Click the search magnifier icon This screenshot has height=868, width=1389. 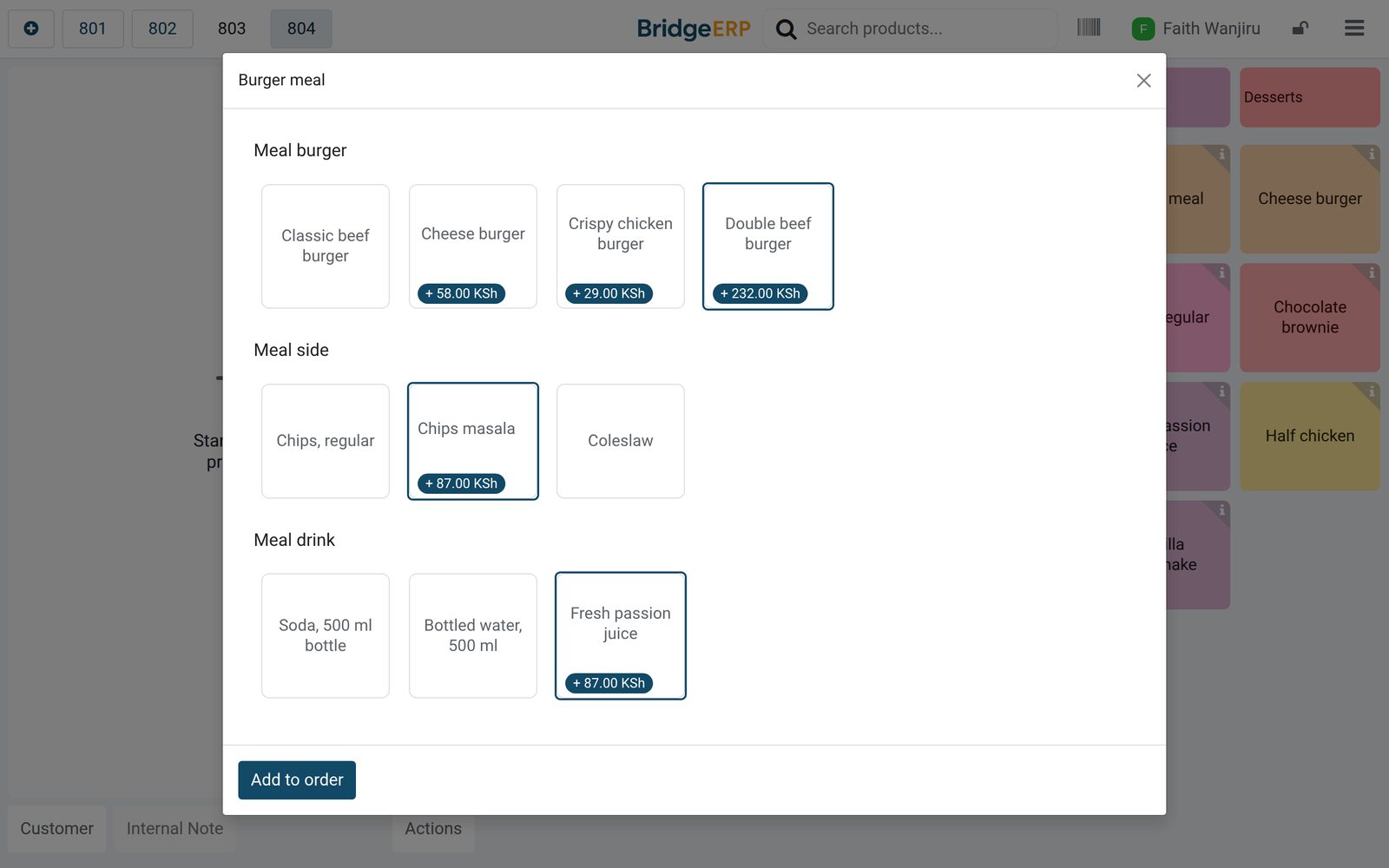[x=786, y=29]
